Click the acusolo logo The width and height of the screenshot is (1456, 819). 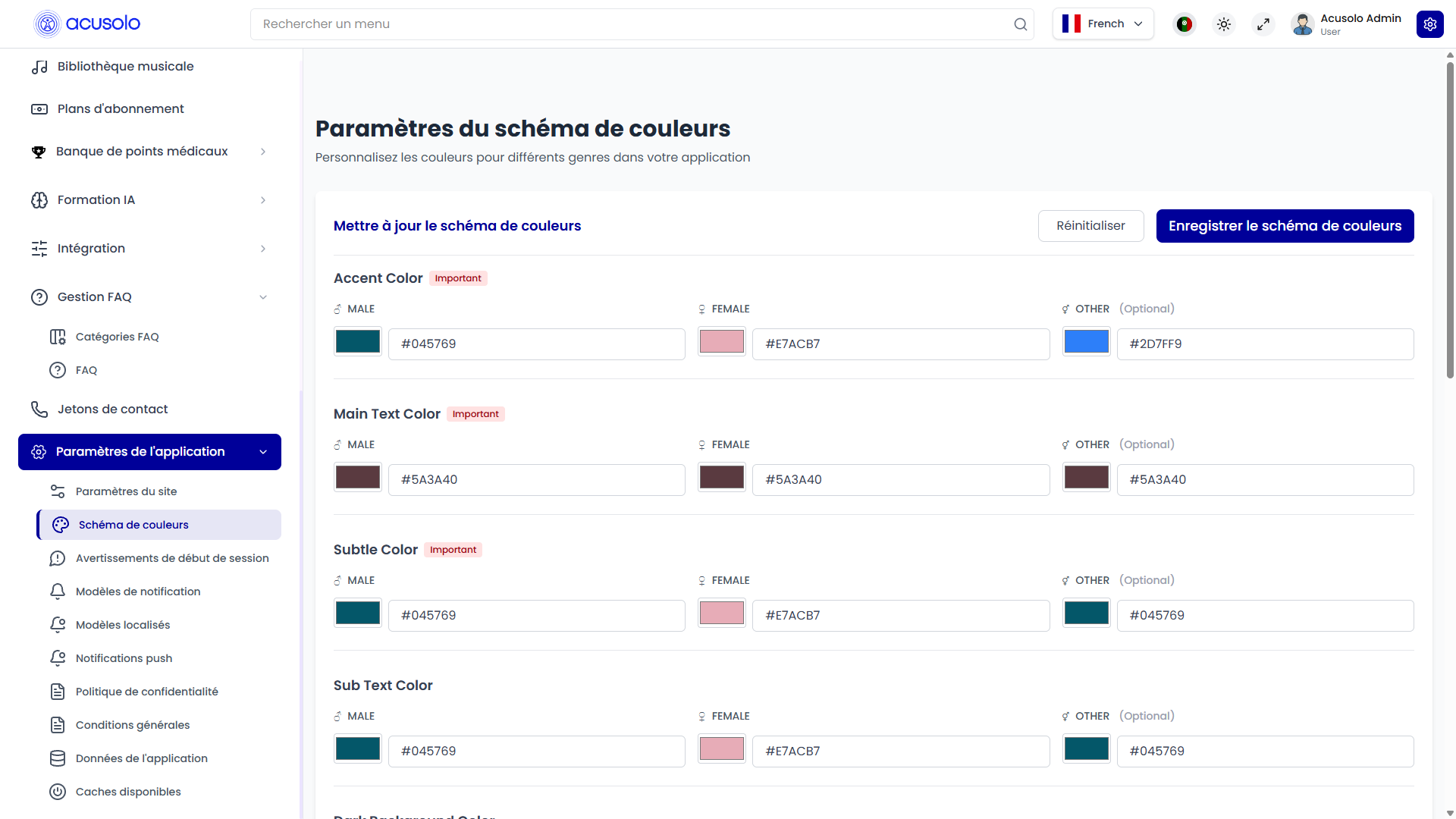(x=87, y=24)
